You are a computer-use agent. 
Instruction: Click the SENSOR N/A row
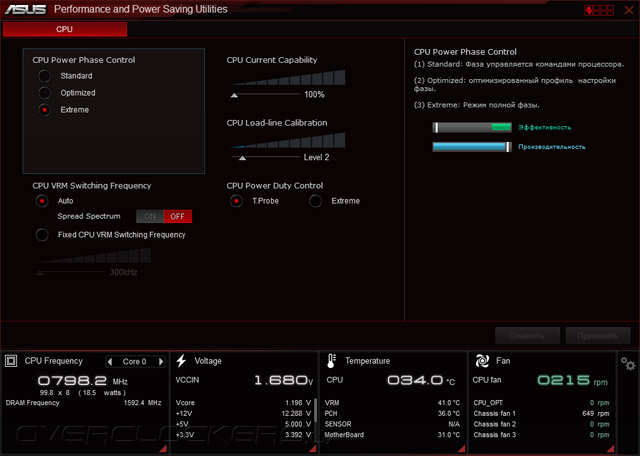pyautogui.click(x=392, y=424)
